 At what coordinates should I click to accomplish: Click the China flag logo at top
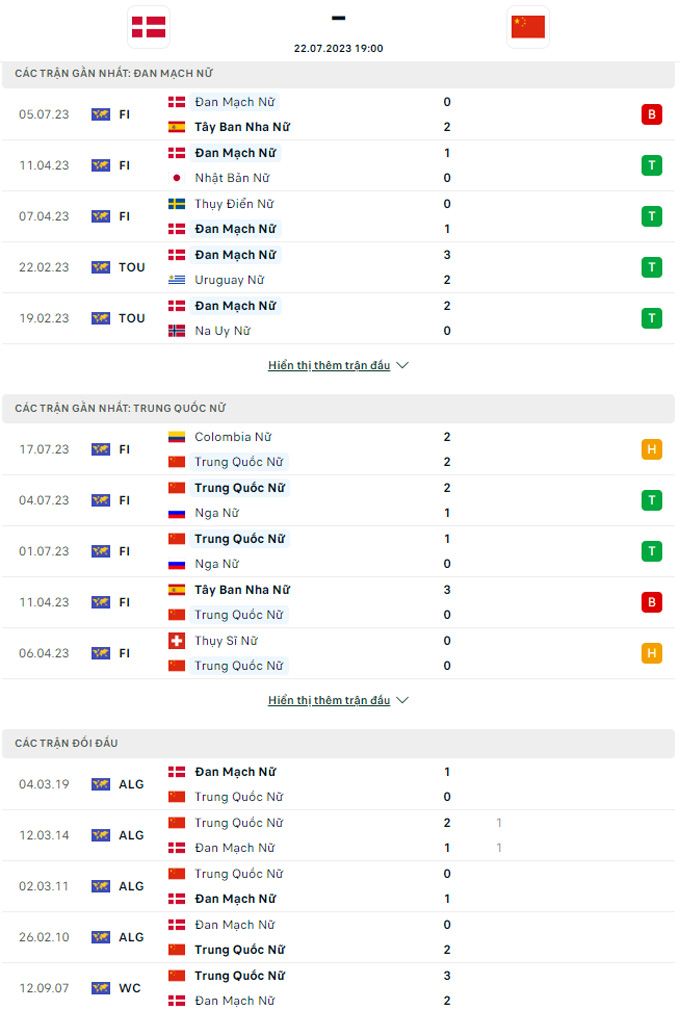pyautogui.click(x=528, y=27)
